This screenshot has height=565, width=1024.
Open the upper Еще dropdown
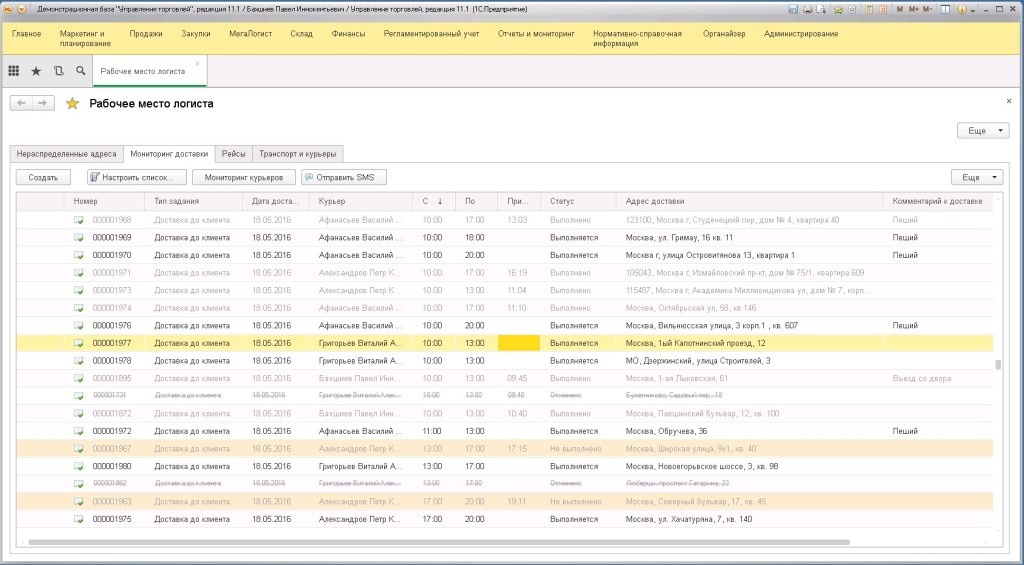(x=983, y=131)
